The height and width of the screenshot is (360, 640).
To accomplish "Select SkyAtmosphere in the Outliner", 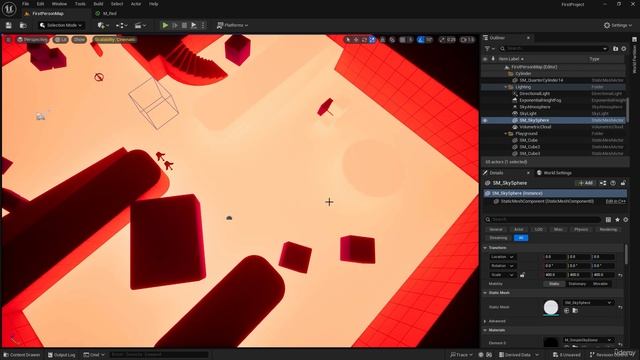I will (535, 107).
